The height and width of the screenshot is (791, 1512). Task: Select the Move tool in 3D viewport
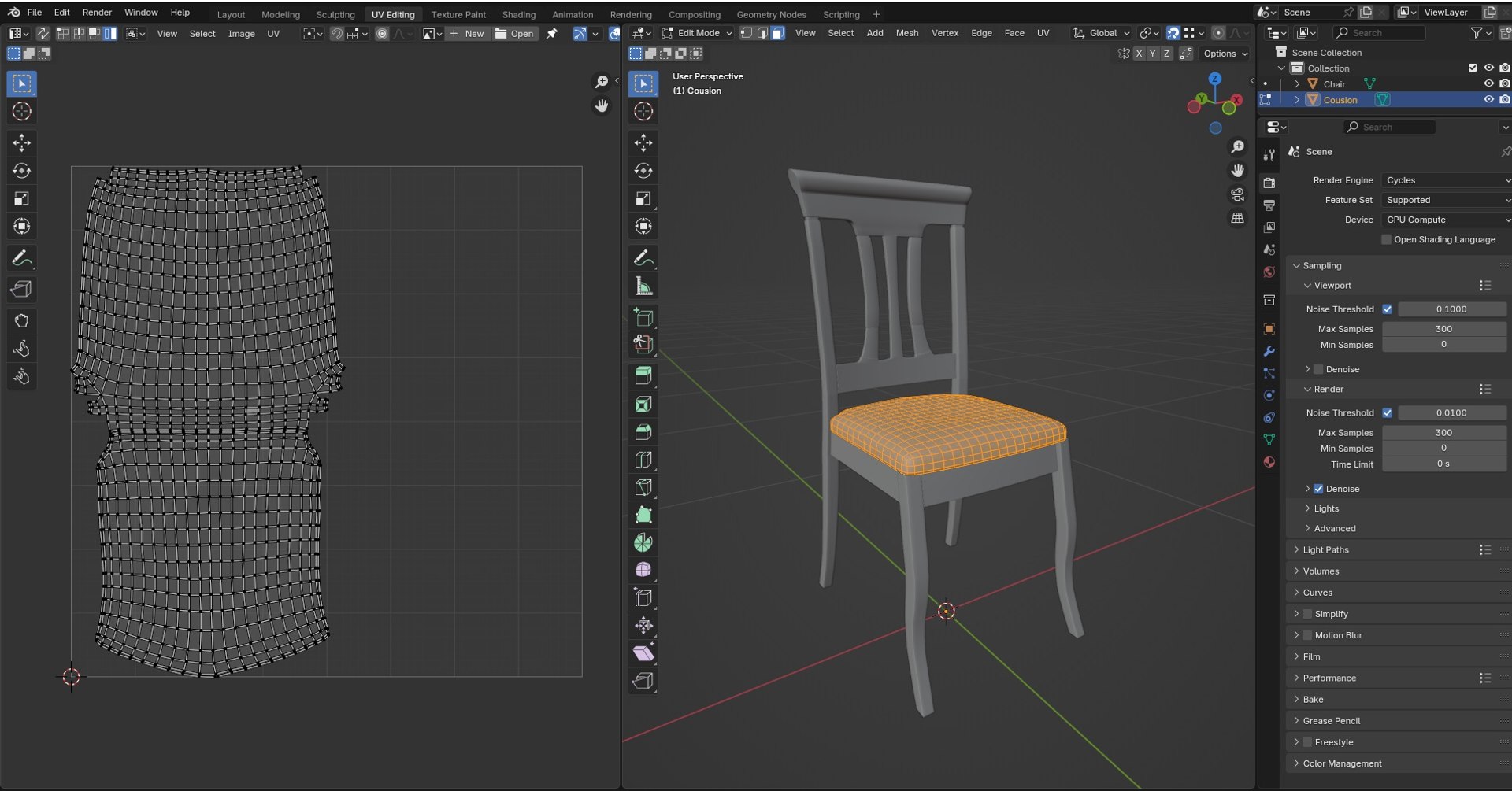[x=643, y=142]
